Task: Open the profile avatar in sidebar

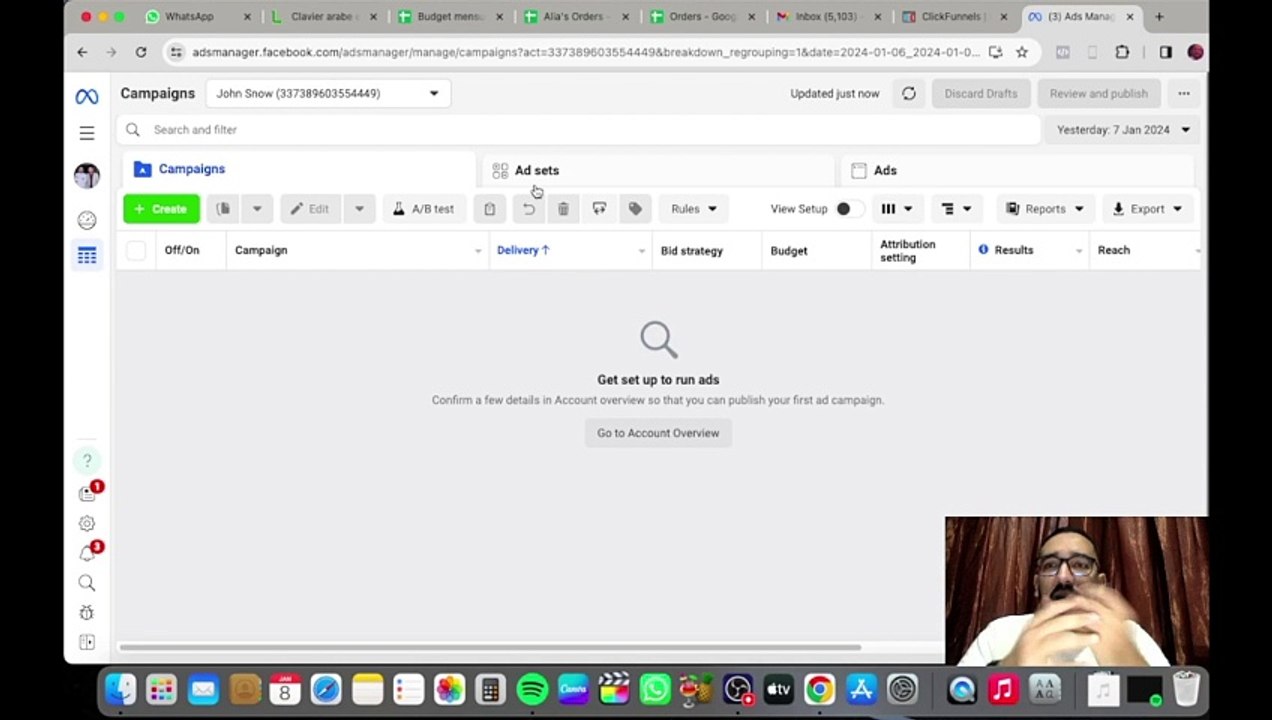Action: click(x=87, y=176)
